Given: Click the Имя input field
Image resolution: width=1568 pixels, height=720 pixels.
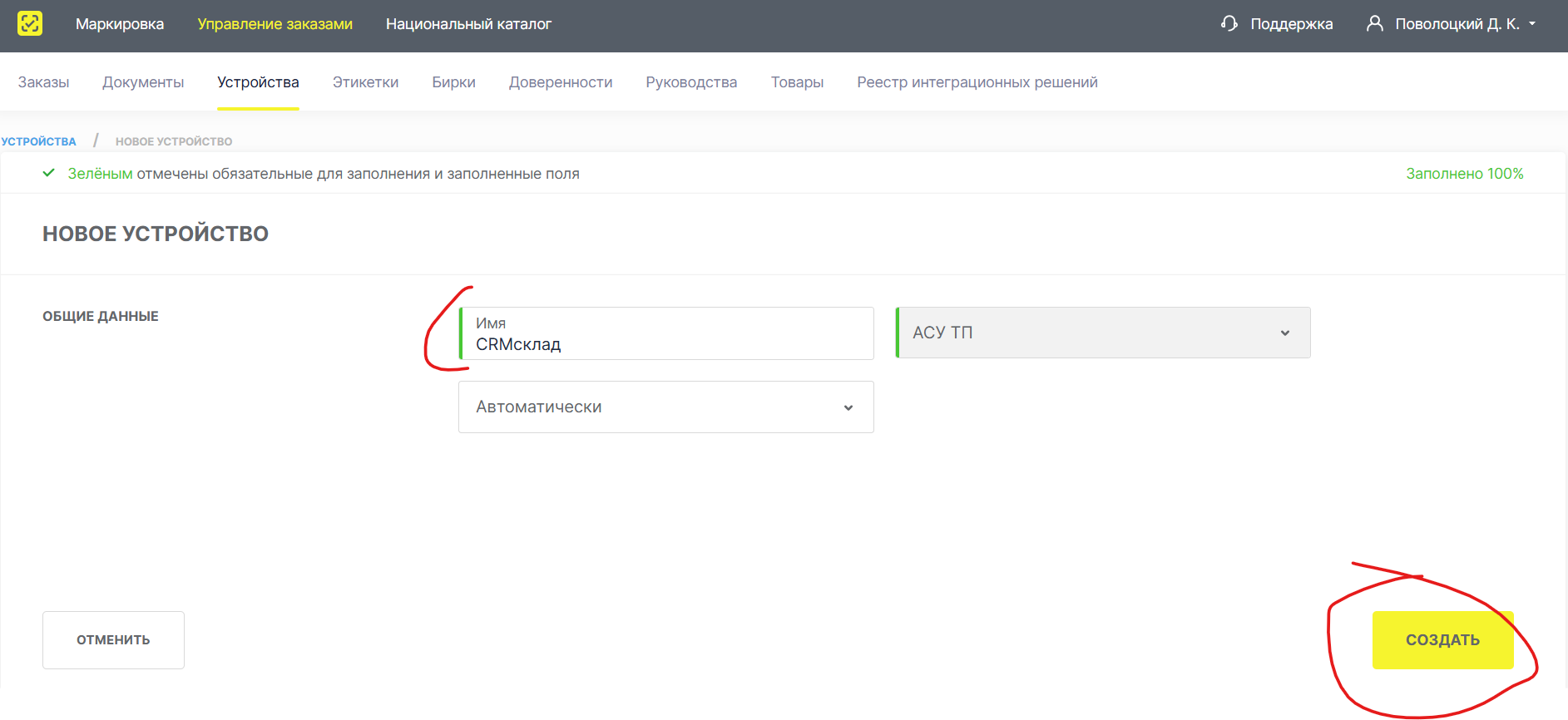Looking at the screenshot, I should click(665, 343).
